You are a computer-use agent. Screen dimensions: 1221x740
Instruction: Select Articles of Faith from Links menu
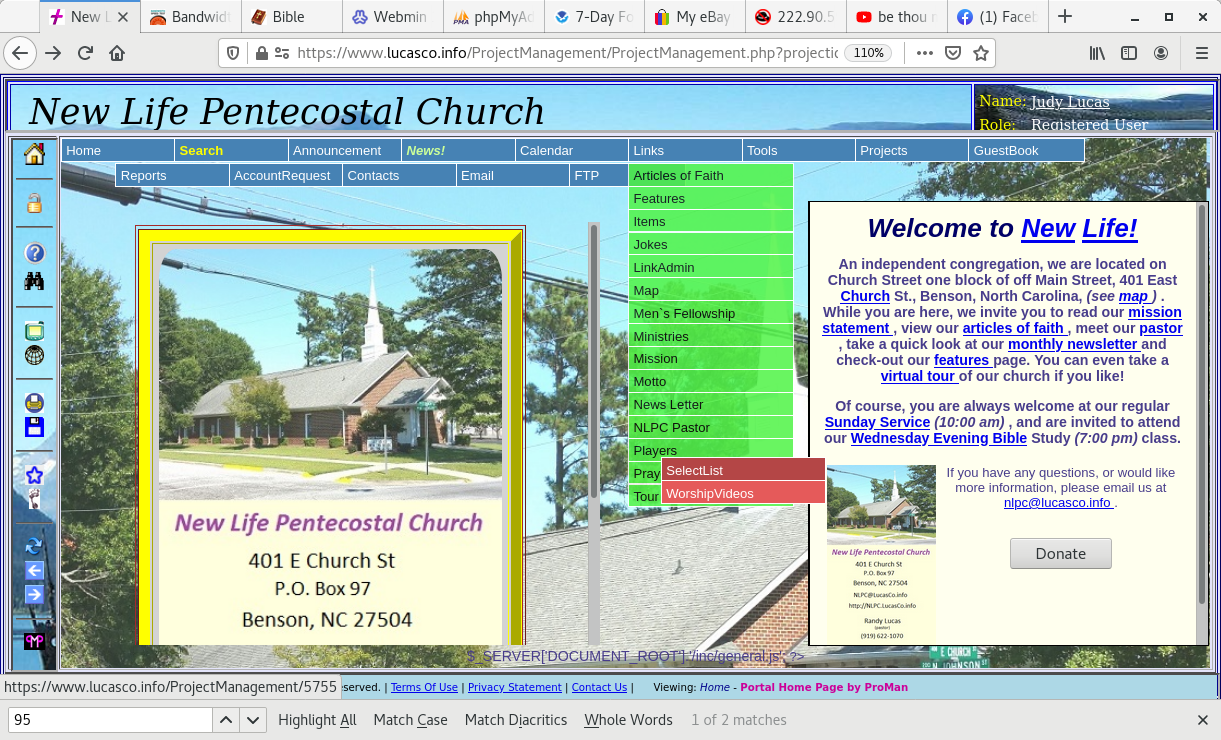pos(678,176)
